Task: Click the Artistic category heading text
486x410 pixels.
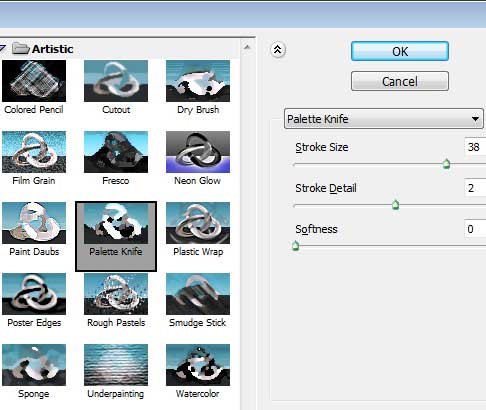Action: pos(53,49)
